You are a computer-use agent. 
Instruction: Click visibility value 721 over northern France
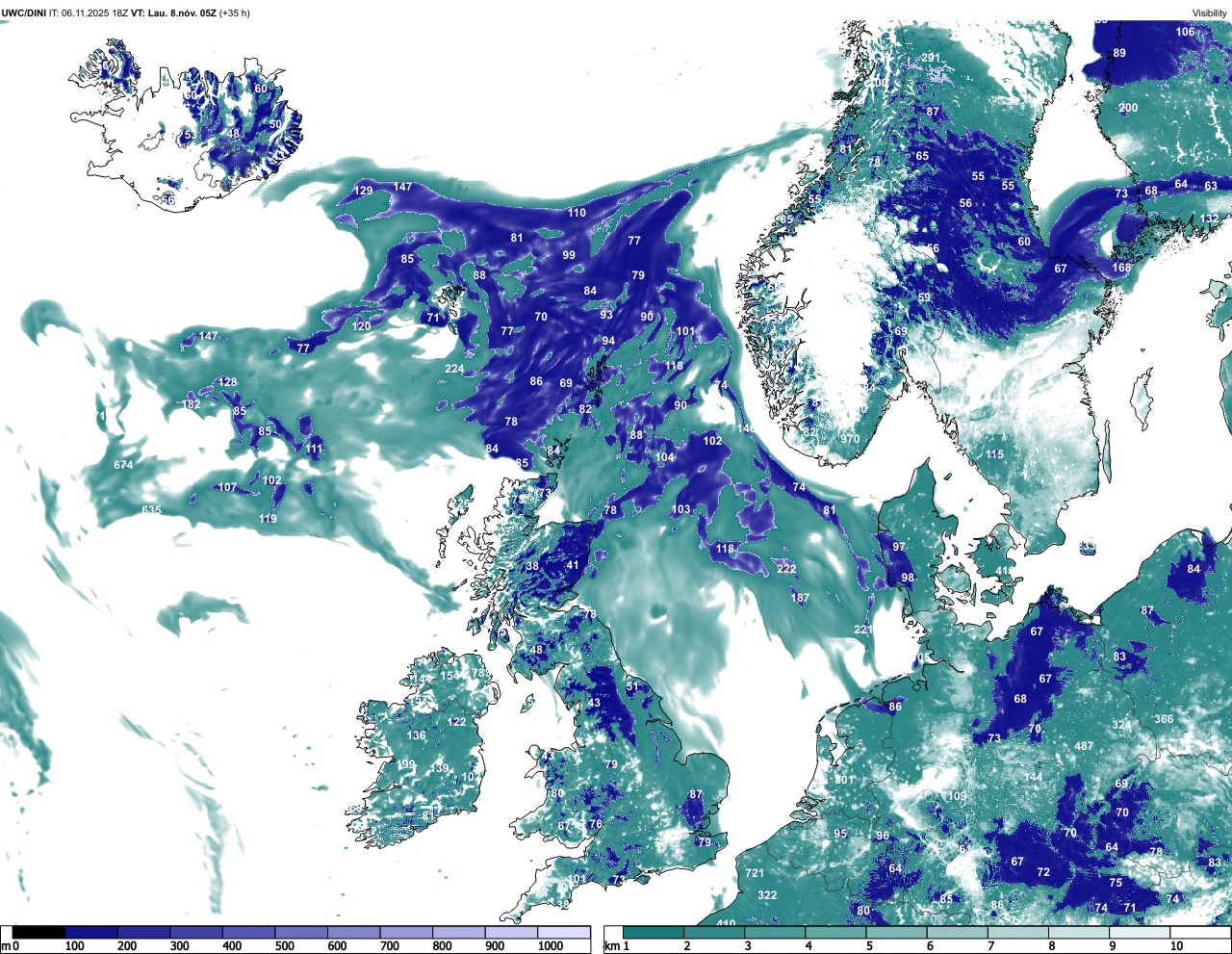(x=755, y=873)
